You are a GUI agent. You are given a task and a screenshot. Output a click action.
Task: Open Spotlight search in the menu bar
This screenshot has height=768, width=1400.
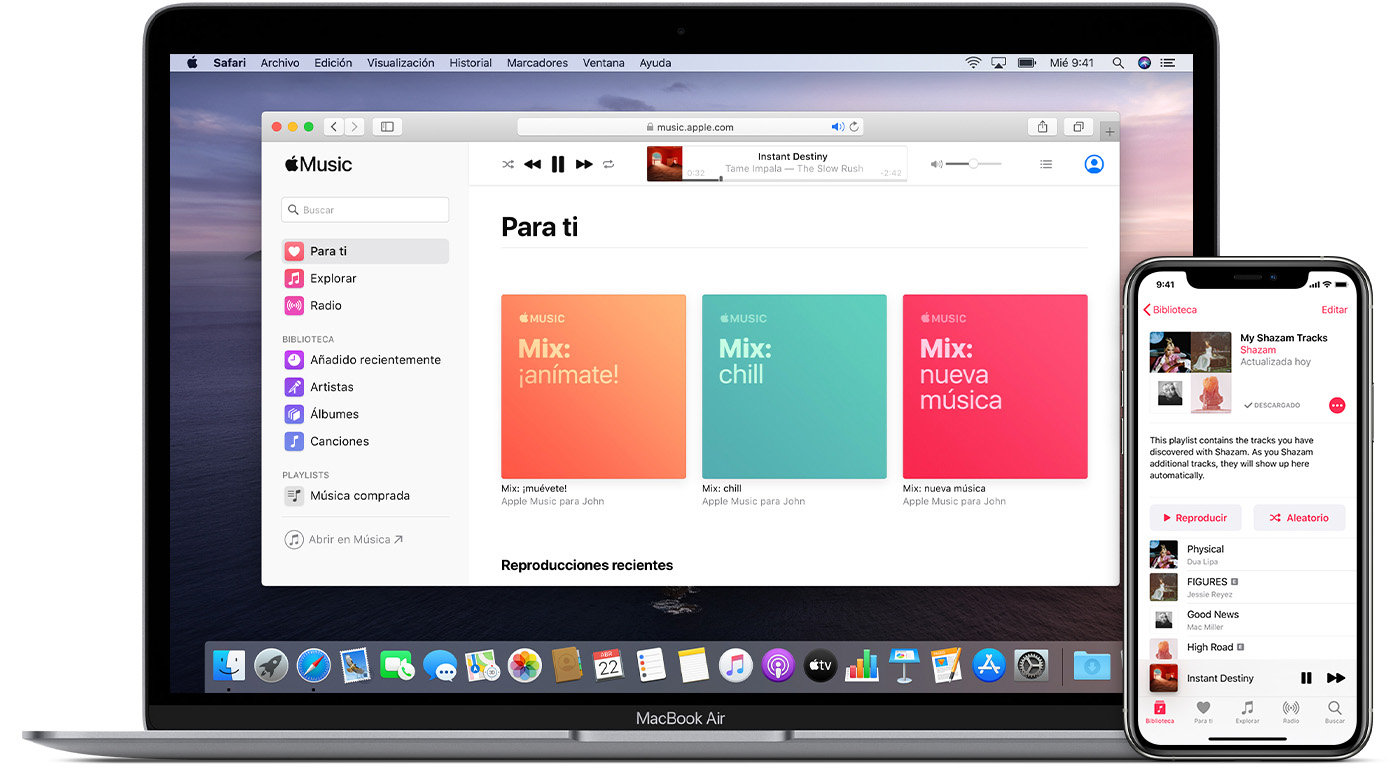(1118, 62)
